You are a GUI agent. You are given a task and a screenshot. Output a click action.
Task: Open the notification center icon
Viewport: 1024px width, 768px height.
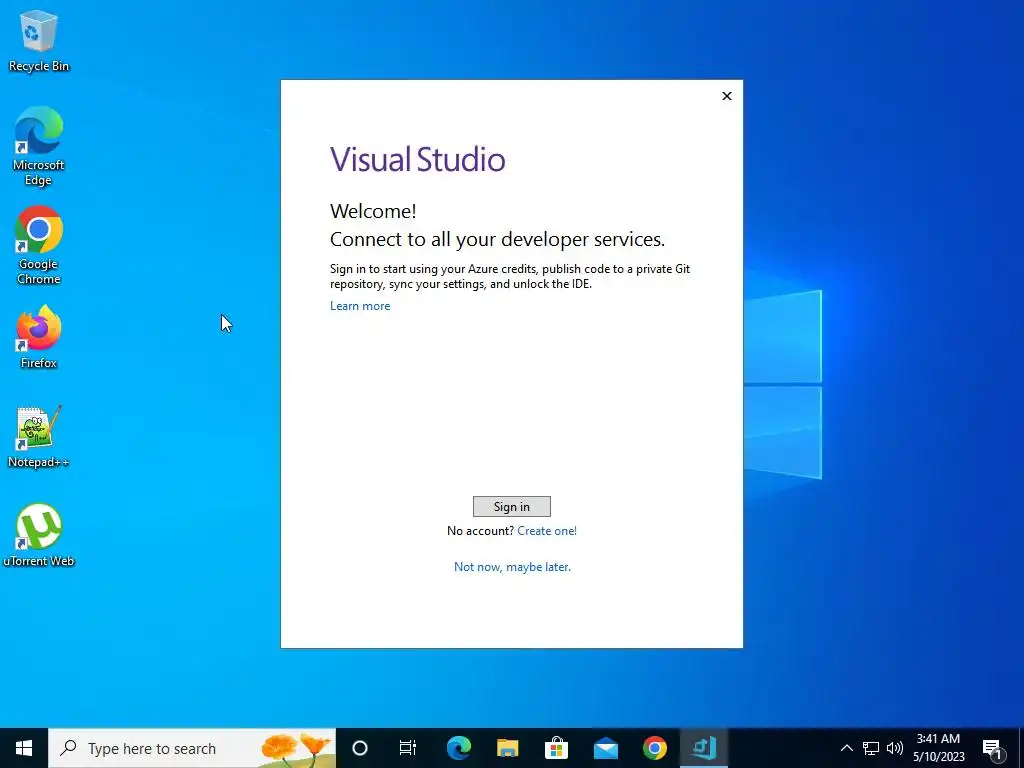pos(992,749)
